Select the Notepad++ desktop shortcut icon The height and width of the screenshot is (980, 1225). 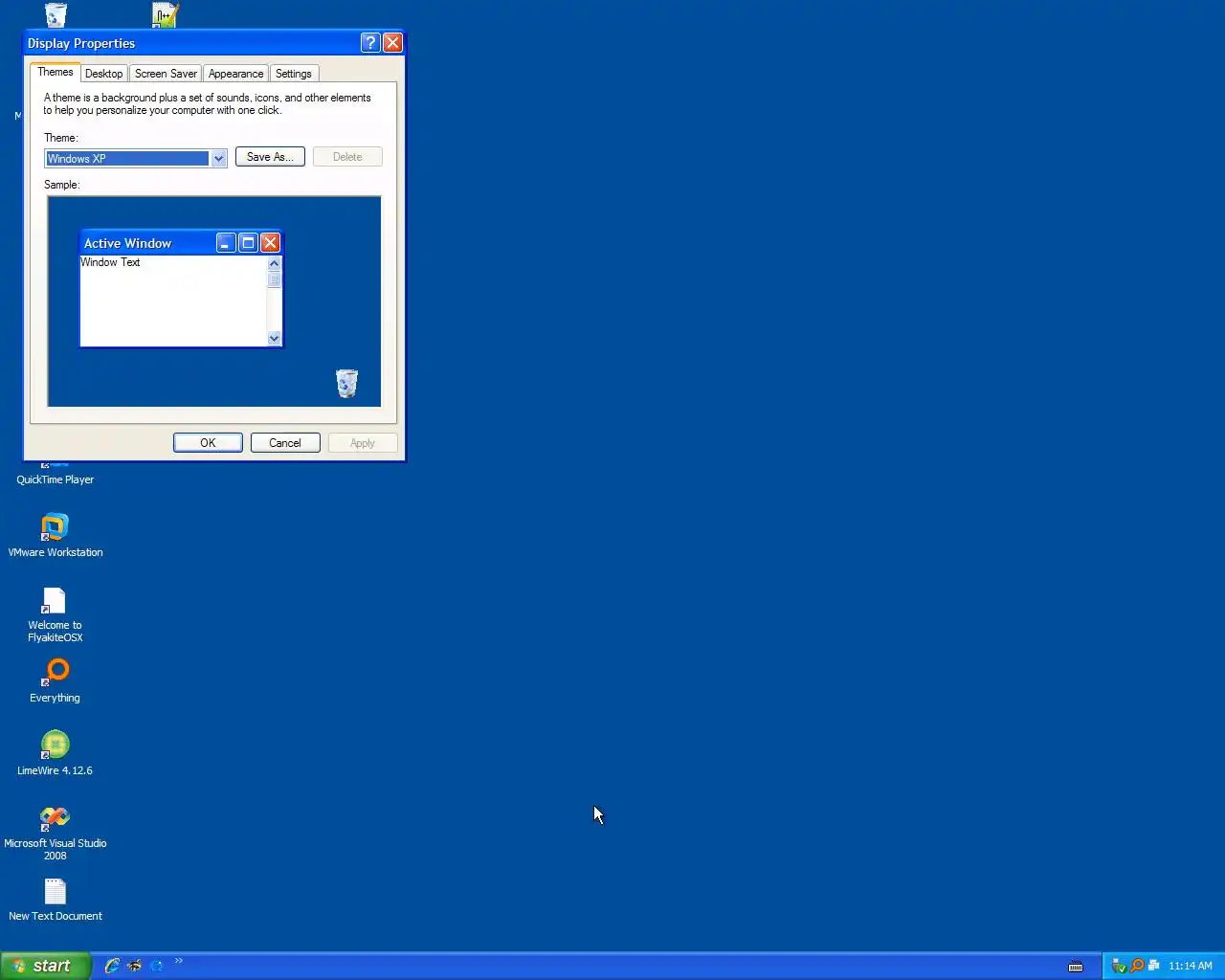tap(165, 13)
